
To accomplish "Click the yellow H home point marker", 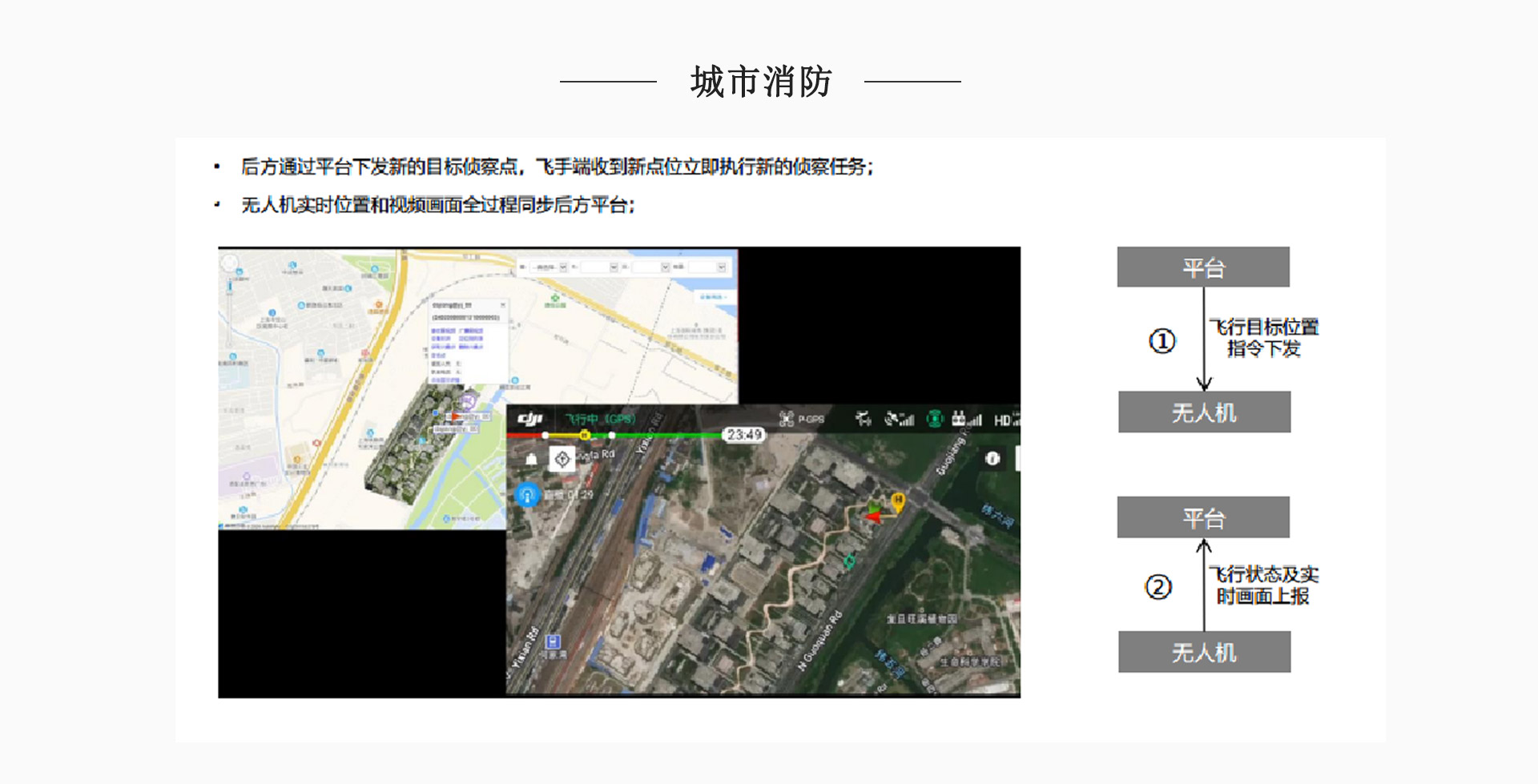I will click(x=898, y=501).
